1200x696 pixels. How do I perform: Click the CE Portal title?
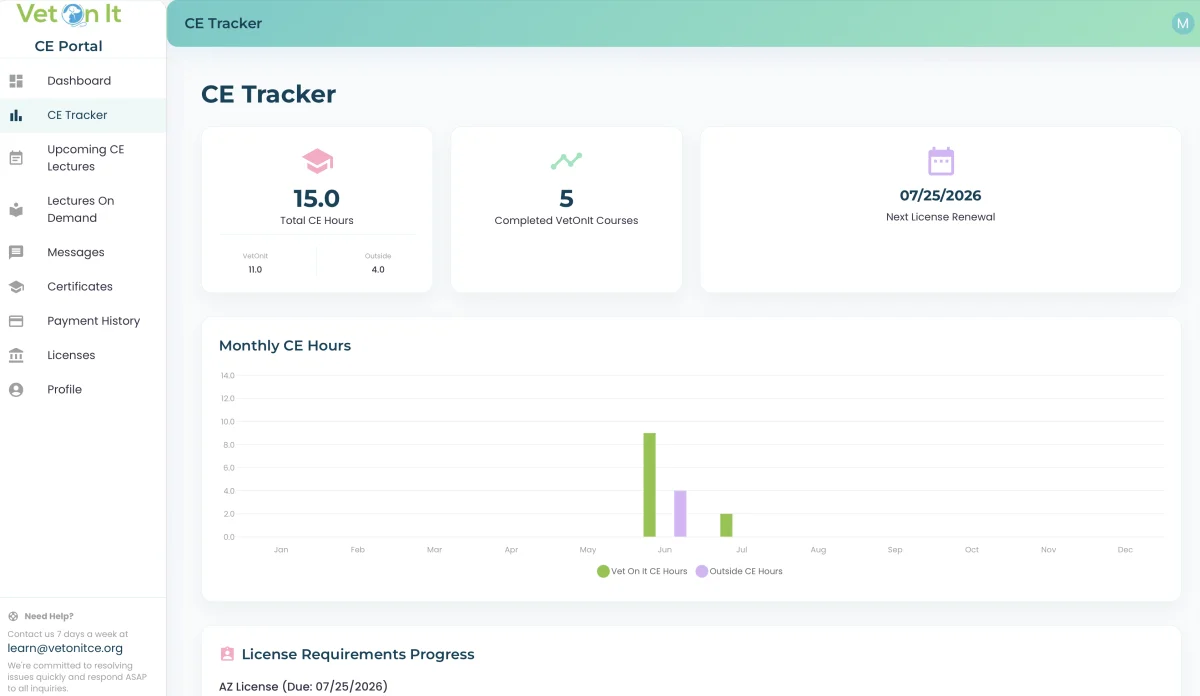(x=68, y=46)
